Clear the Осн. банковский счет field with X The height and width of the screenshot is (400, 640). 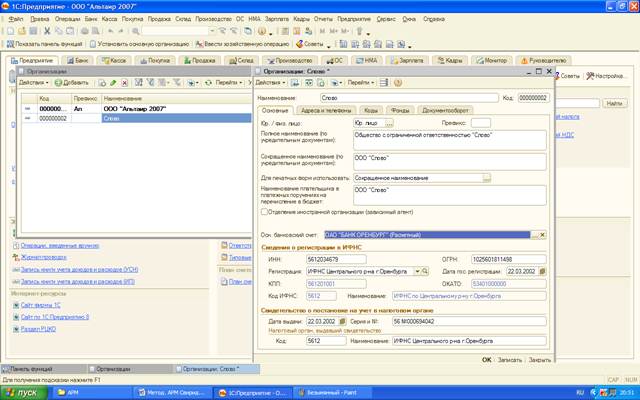pyautogui.click(x=542, y=235)
